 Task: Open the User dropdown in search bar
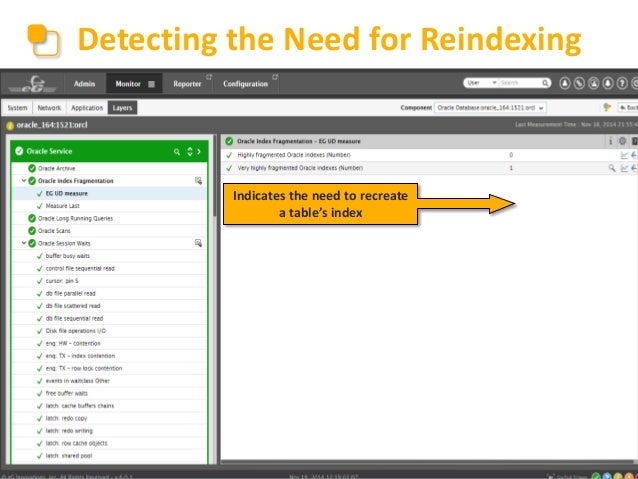coord(482,83)
